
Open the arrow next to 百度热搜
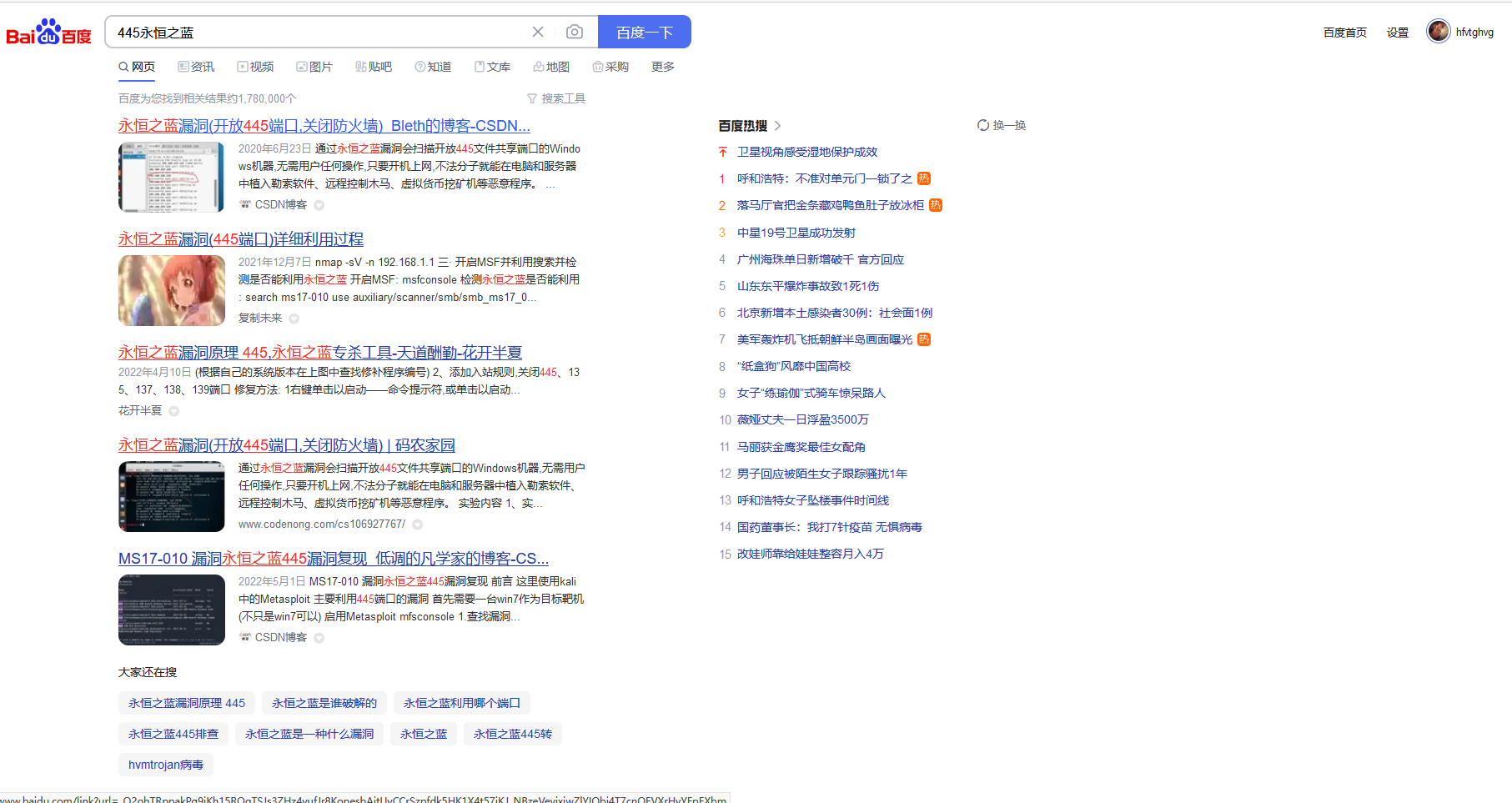(x=778, y=126)
